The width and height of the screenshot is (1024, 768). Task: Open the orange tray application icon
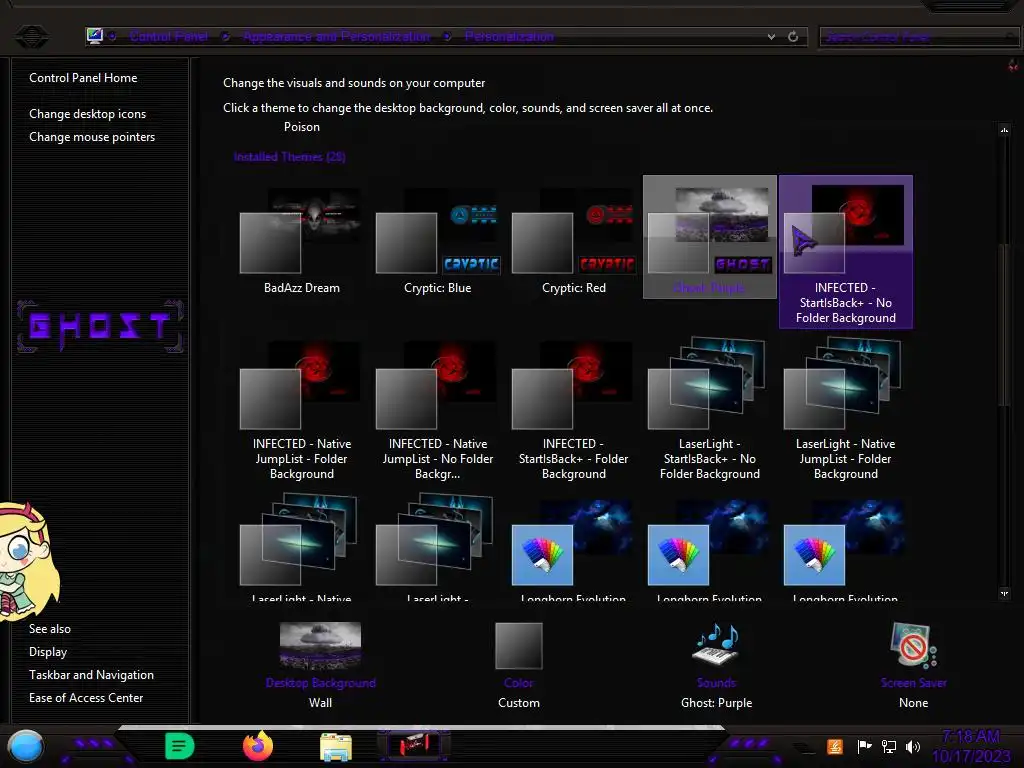(835, 746)
